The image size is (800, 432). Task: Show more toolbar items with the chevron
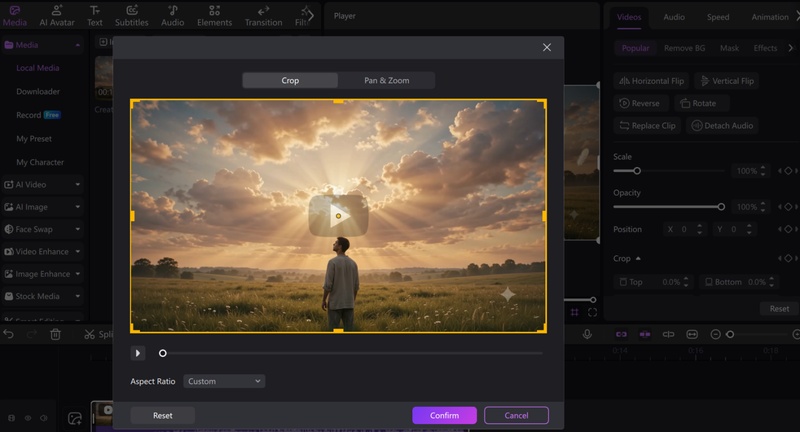pos(310,15)
